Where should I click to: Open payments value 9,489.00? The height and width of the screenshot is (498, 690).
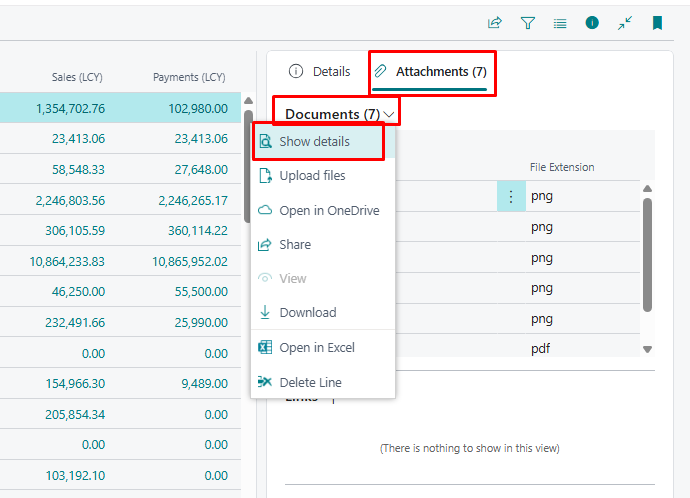pos(205,384)
